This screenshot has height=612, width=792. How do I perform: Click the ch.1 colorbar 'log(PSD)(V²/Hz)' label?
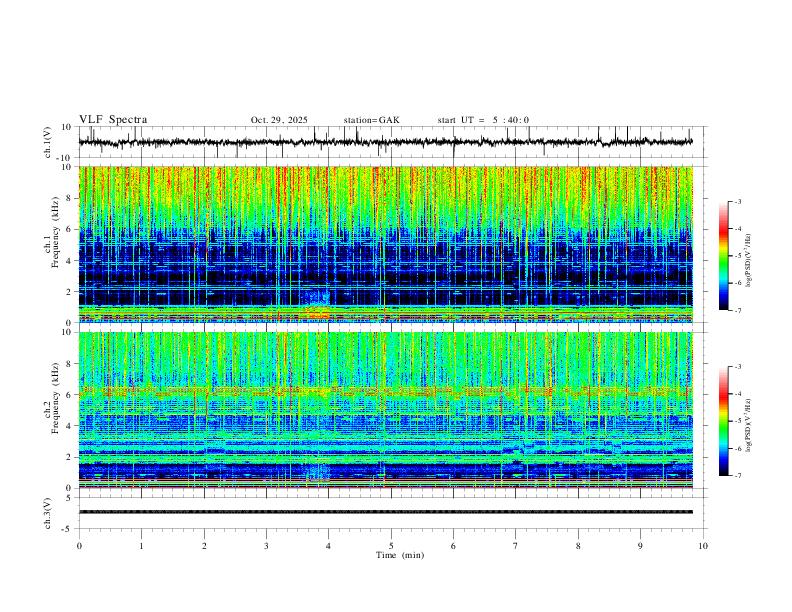748,261
